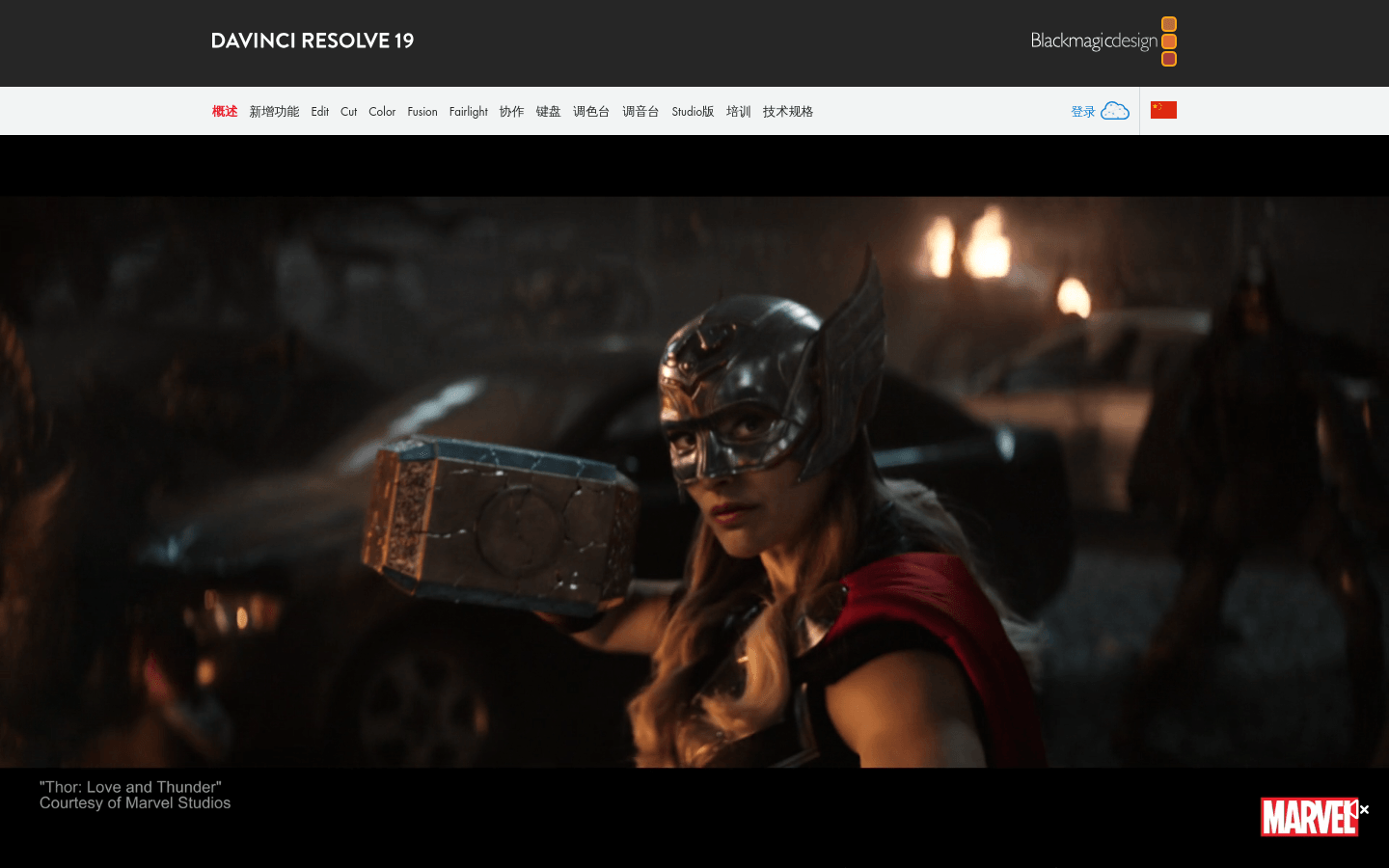Click the 登录 login link
The image size is (1389, 868).
pos(1083,112)
